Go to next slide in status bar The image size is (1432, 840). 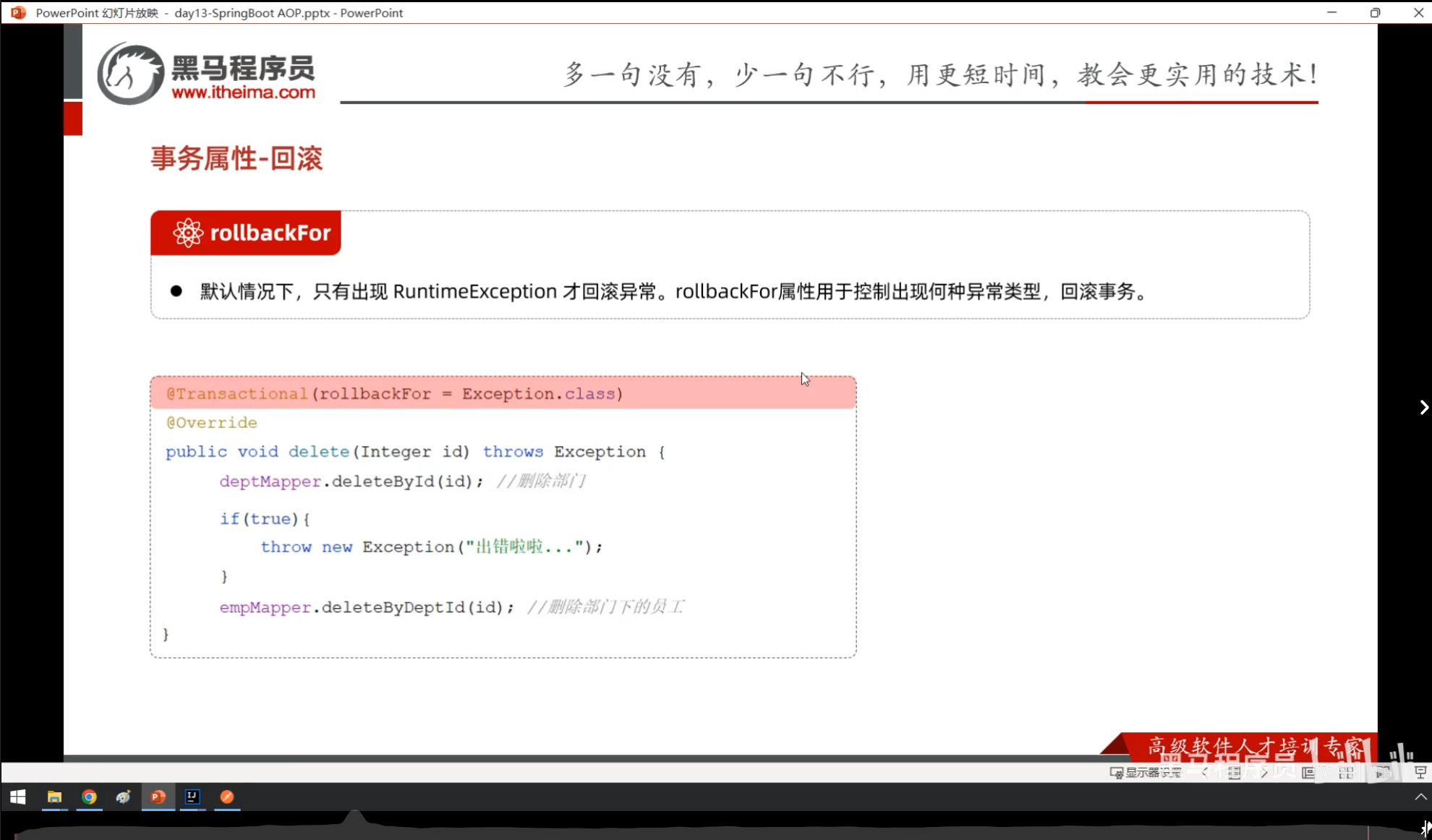[x=1264, y=773]
